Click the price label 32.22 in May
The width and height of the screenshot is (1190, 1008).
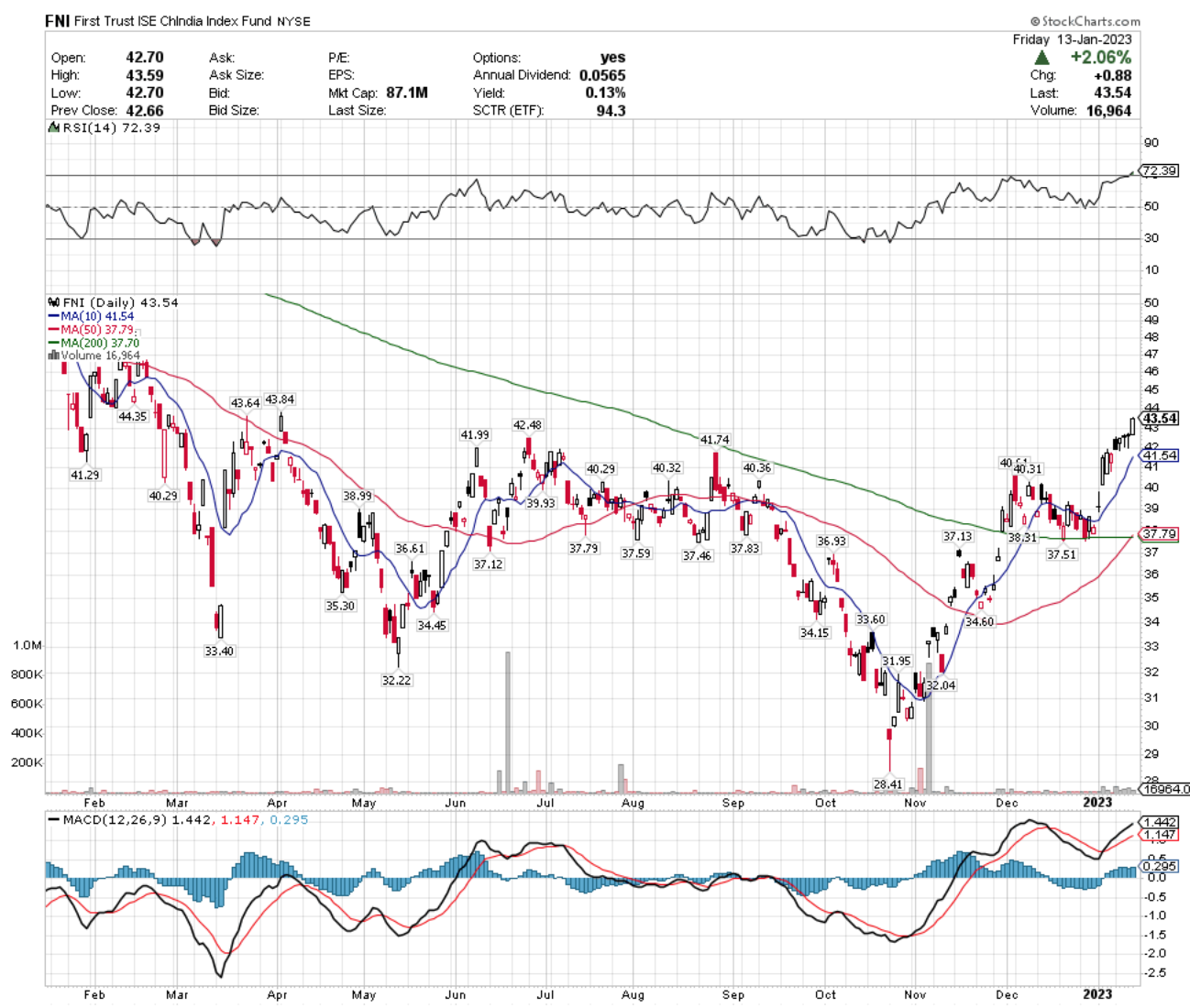click(396, 681)
